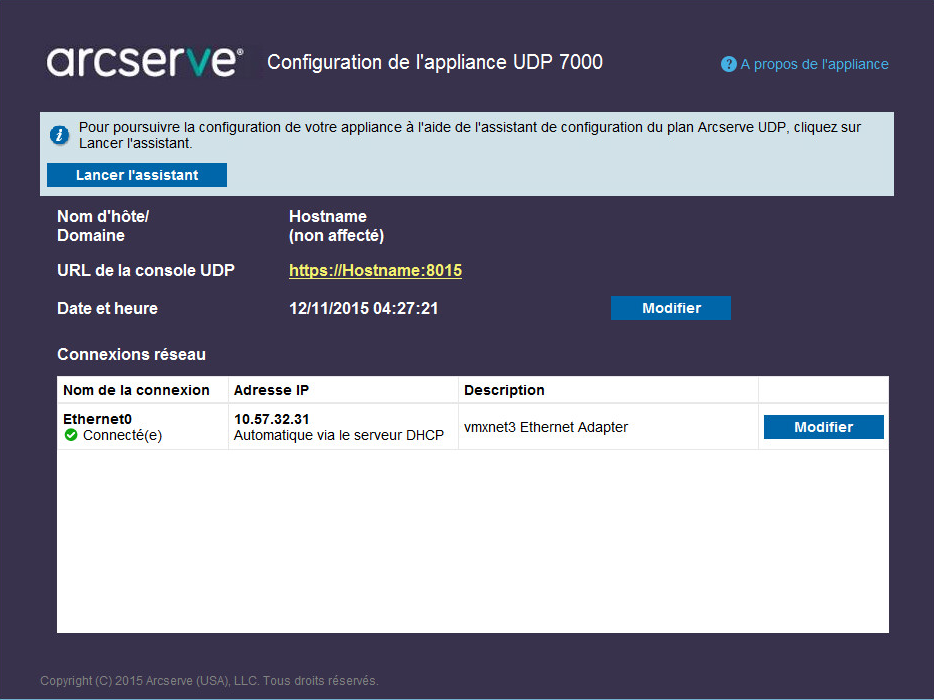Select IP address 10.57.32.31

tap(272, 419)
